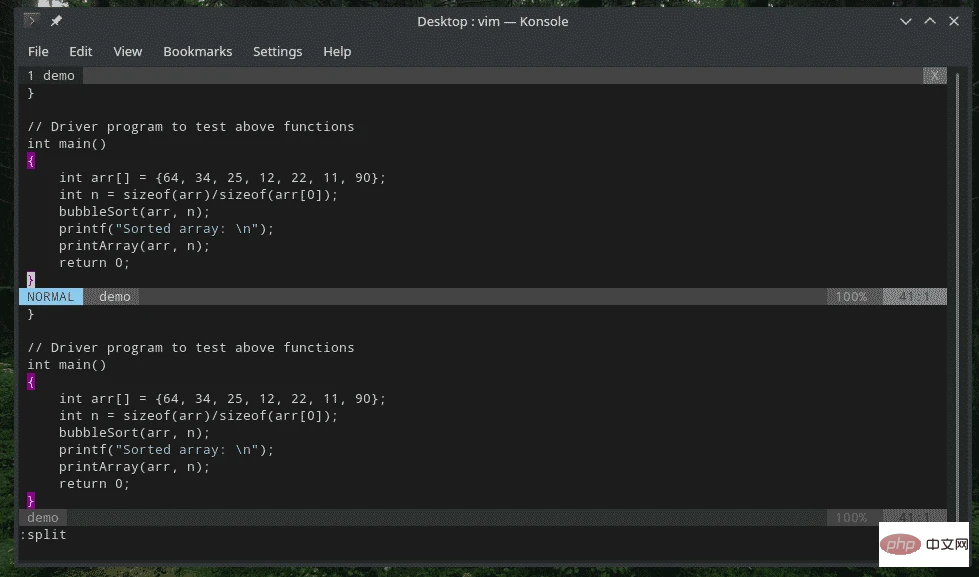Expand the Bookmarks menu
Viewport: 979px width, 577px height.
197,51
